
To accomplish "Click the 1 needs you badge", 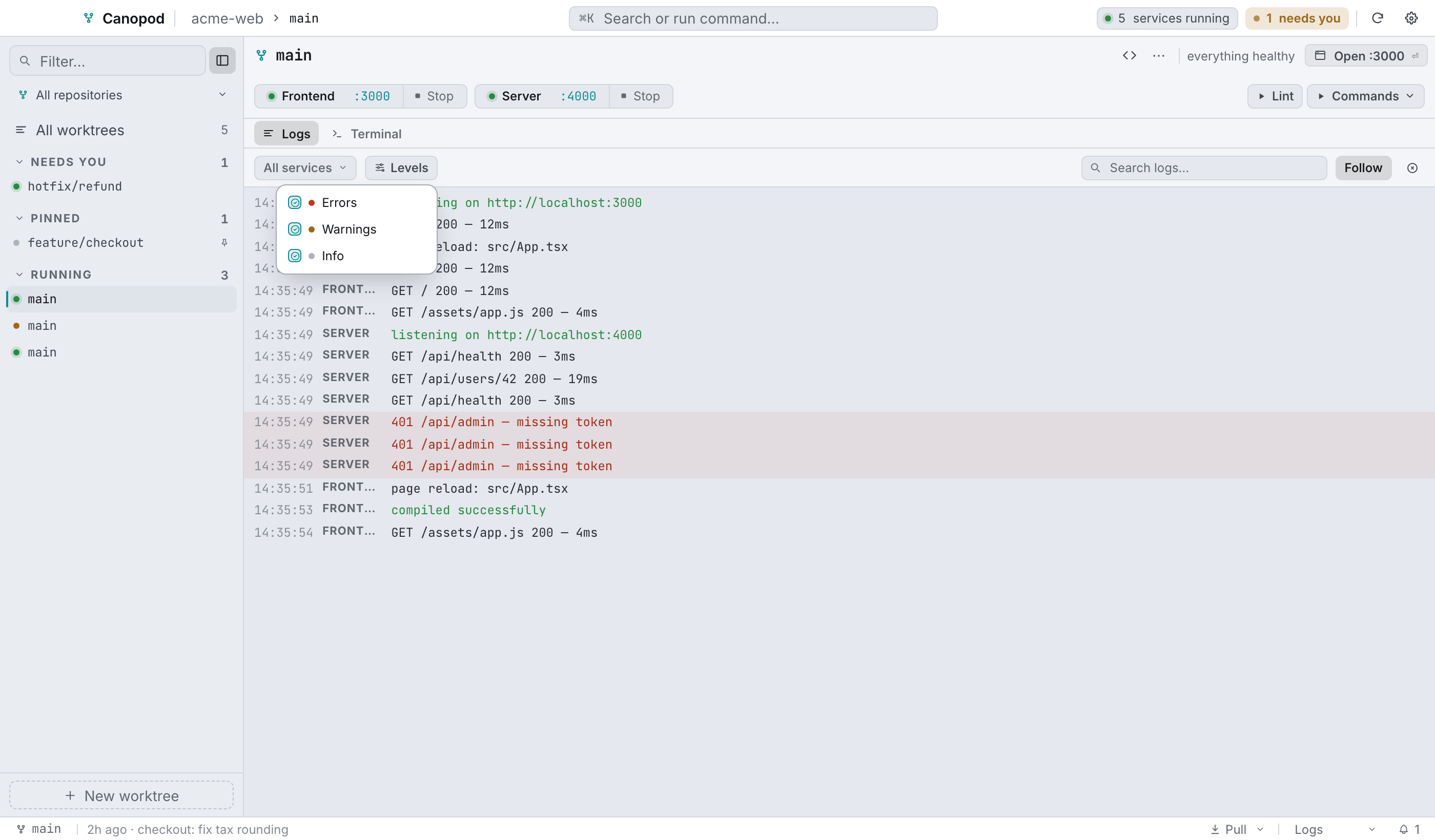I will point(1297,18).
